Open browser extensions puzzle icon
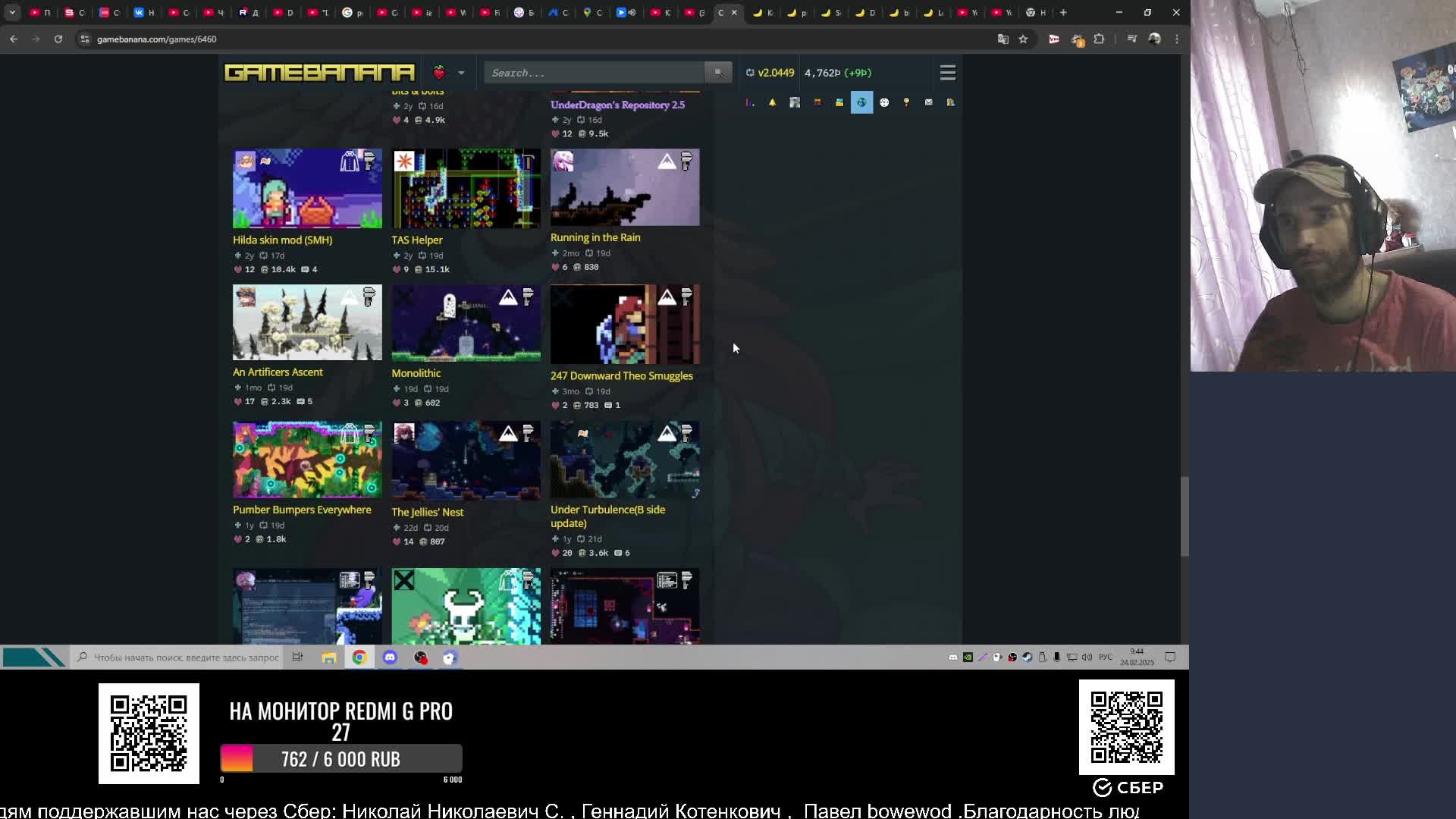The height and width of the screenshot is (819, 1456). click(1099, 39)
